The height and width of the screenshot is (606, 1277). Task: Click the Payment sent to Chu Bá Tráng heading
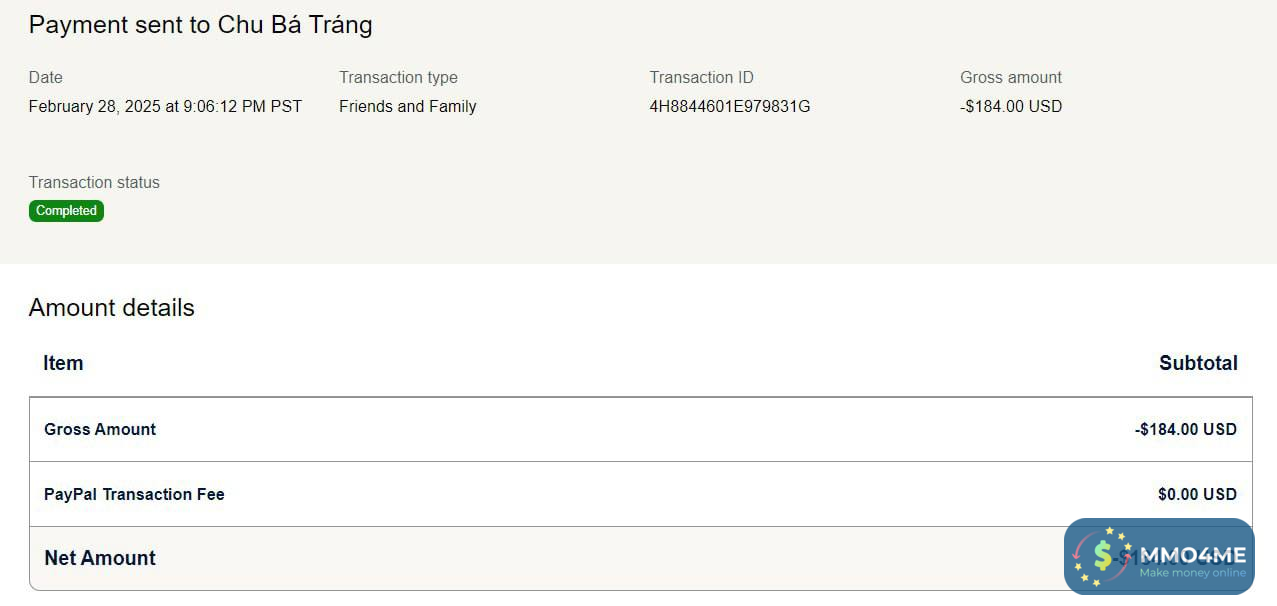click(x=200, y=25)
